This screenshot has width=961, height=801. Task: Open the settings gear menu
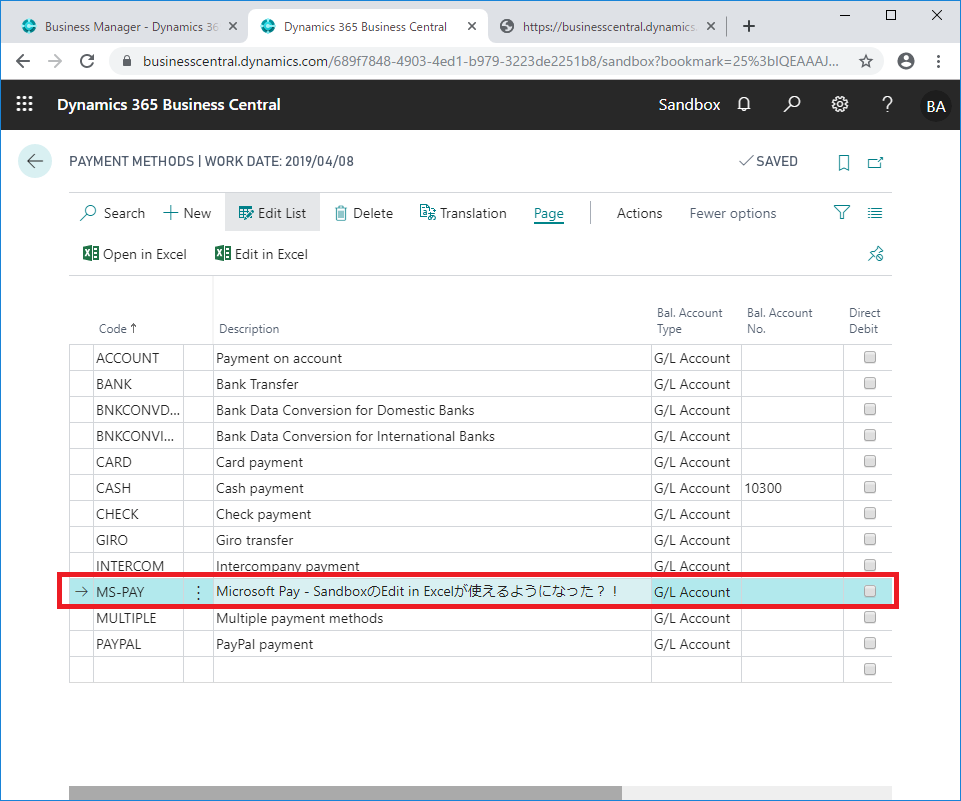(840, 104)
